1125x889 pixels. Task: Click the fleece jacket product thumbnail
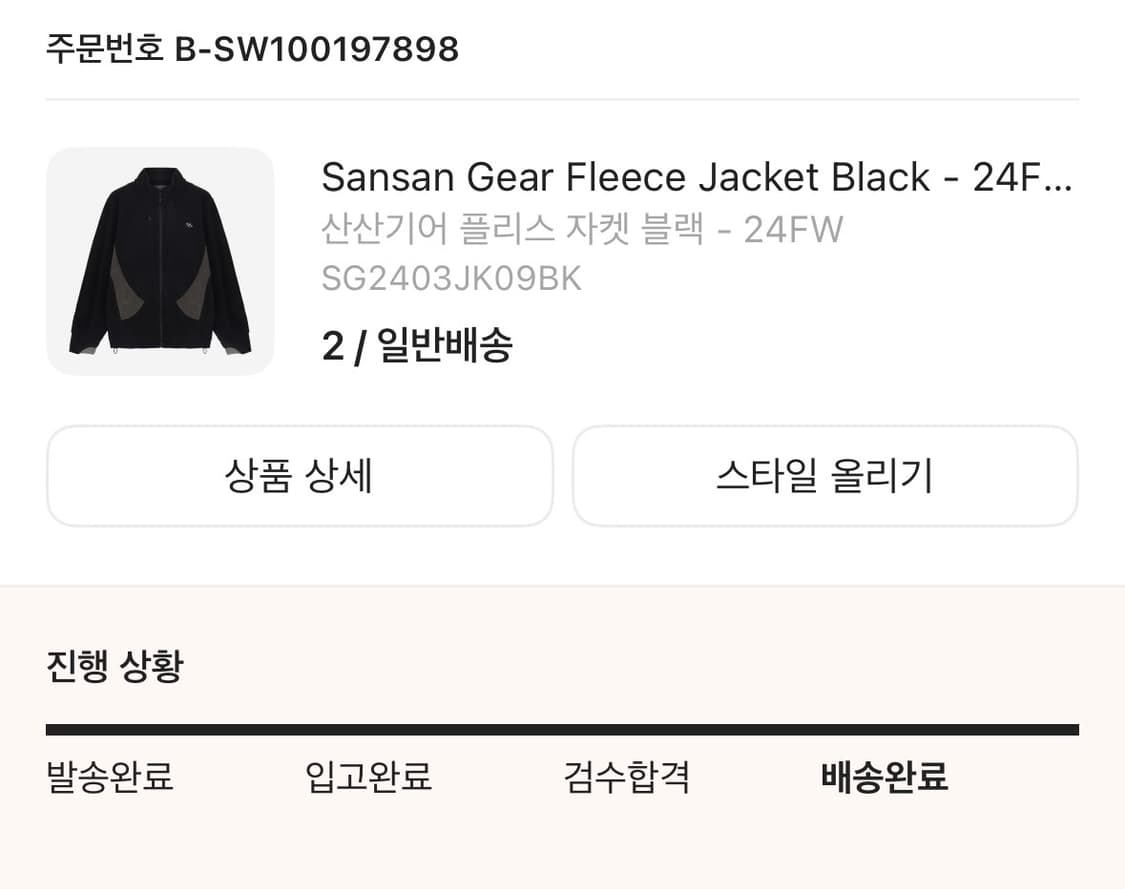click(x=159, y=260)
